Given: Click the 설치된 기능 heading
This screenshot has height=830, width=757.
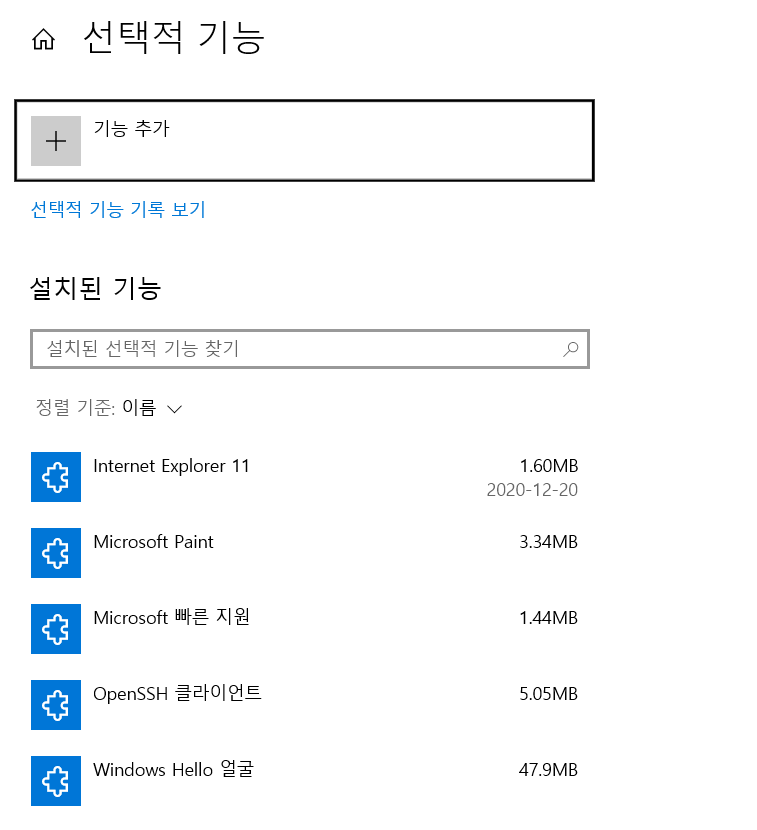Looking at the screenshot, I should 96,289.
